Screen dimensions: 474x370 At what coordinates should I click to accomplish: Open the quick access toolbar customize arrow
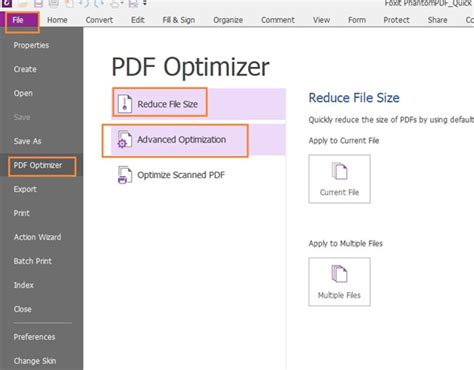click(145, 3)
